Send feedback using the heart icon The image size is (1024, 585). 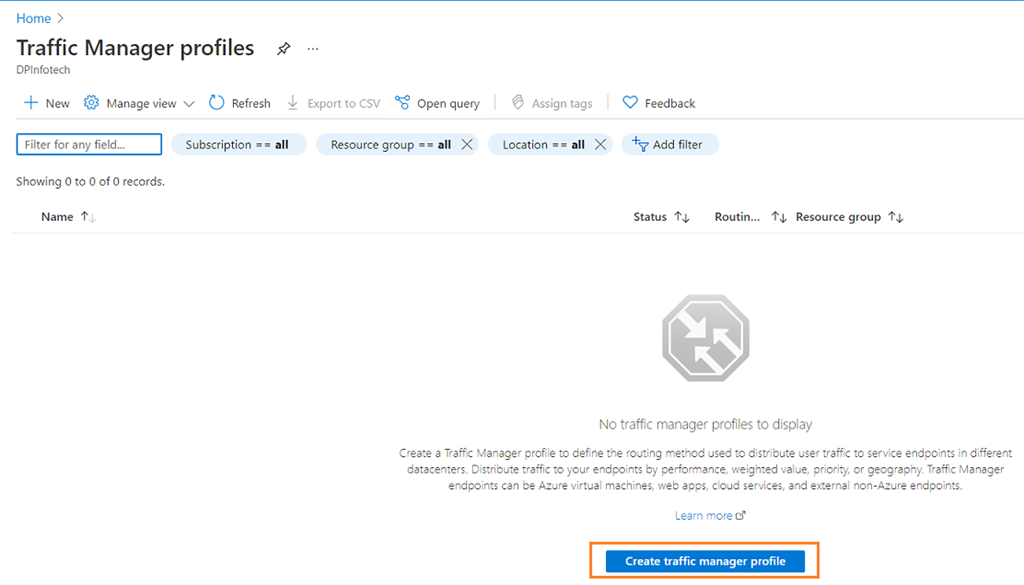658,102
